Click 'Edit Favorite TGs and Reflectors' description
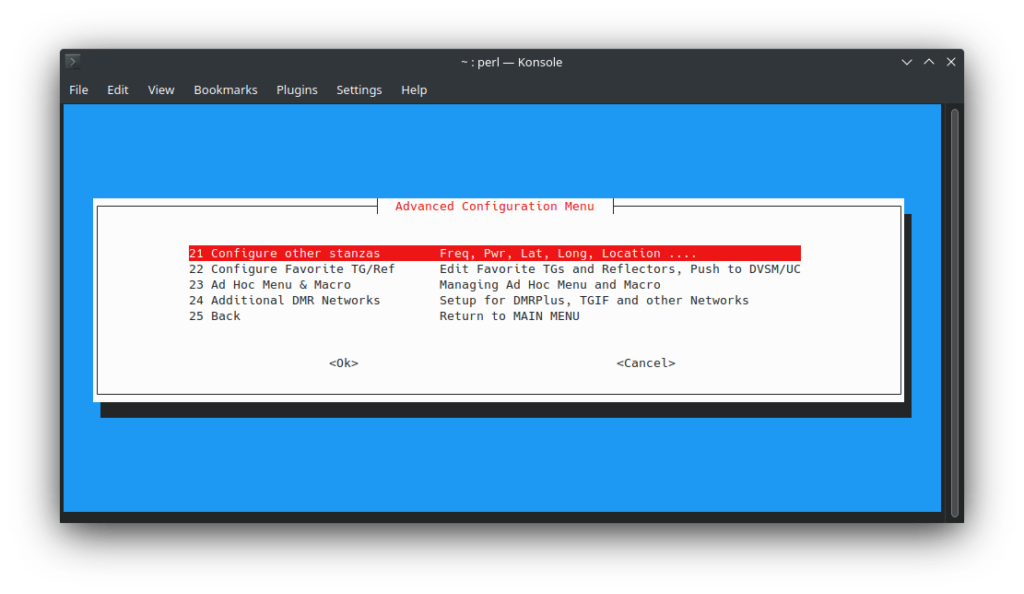1024x594 pixels. click(557, 269)
